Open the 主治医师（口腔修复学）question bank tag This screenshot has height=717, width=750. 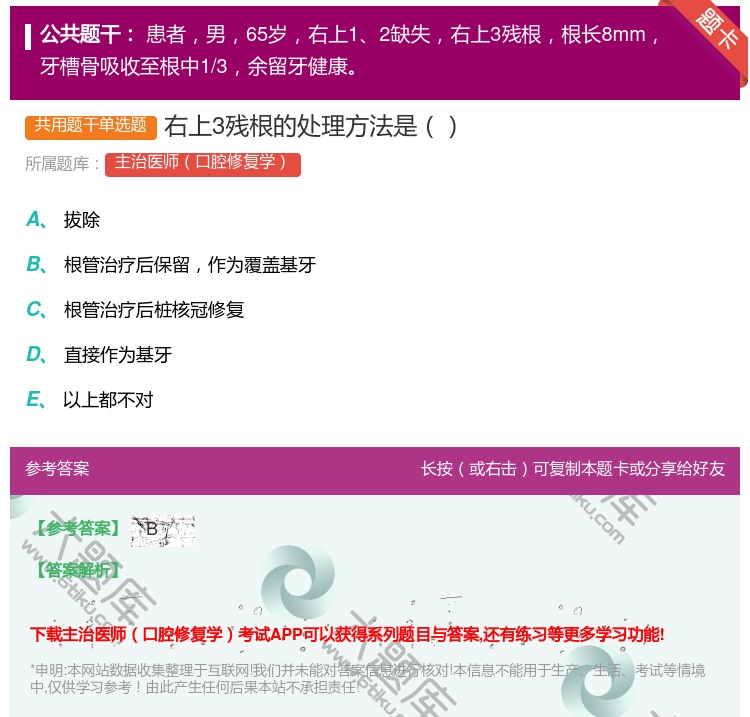pyautogui.click(x=203, y=164)
